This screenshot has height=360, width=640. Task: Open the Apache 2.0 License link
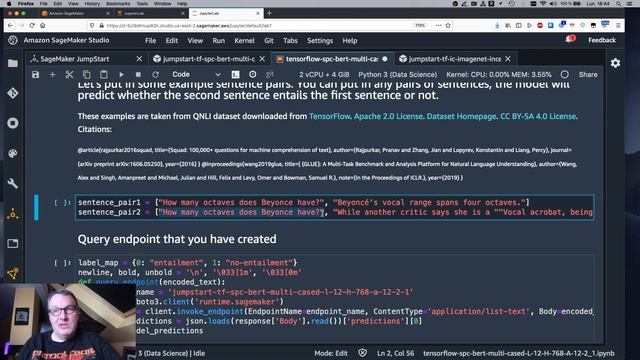click(x=388, y=116)
